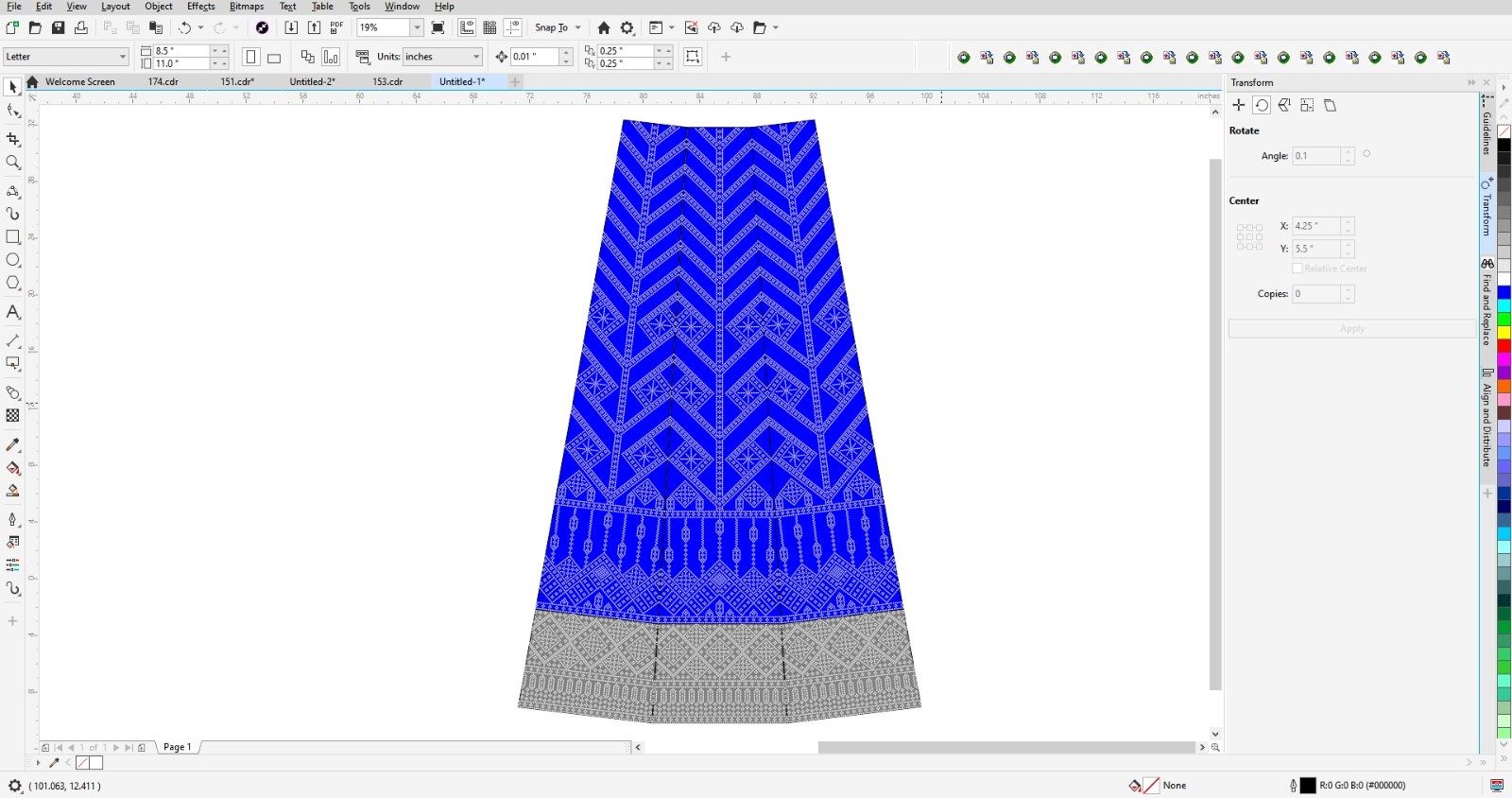The image size is (1512, 798).
Task: Select the Freehand tool
Action: coord(13,191)
